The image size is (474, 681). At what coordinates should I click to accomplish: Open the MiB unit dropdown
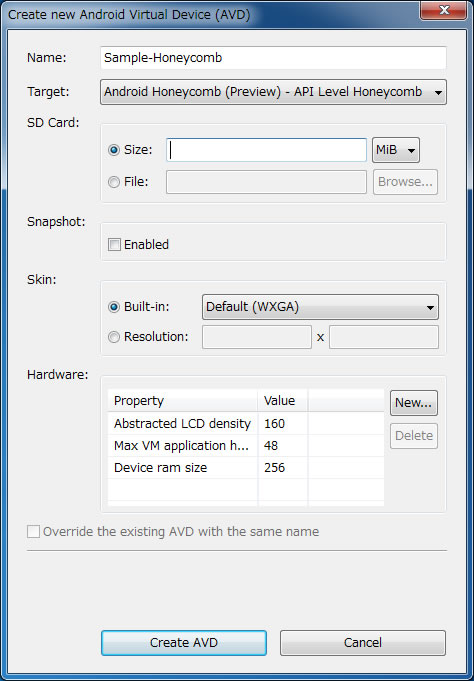pyautogui.click(x=396, y=150)
